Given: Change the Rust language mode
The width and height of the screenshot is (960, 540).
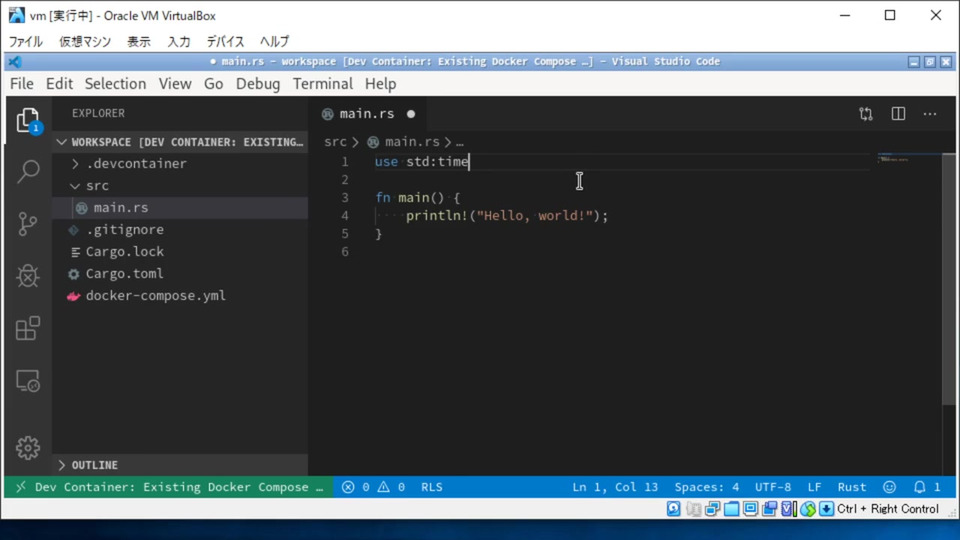Looking at the screenshot, I should coord(852,487).
